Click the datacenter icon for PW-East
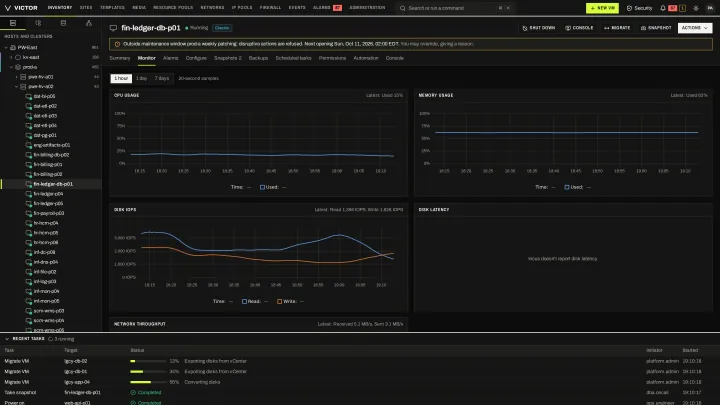720x405 pixels. tap(13, 47)
